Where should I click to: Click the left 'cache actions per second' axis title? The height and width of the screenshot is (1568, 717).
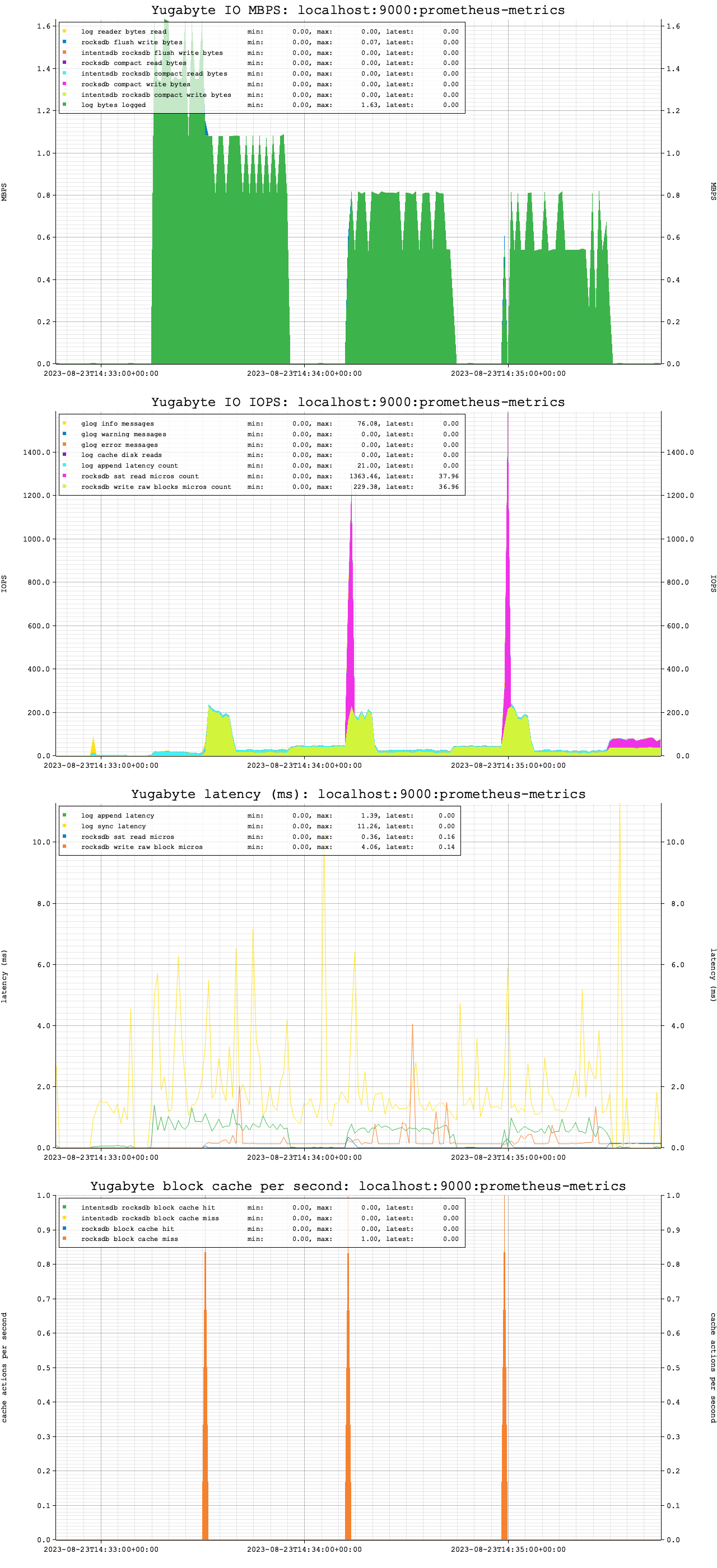pos(4,1367)
